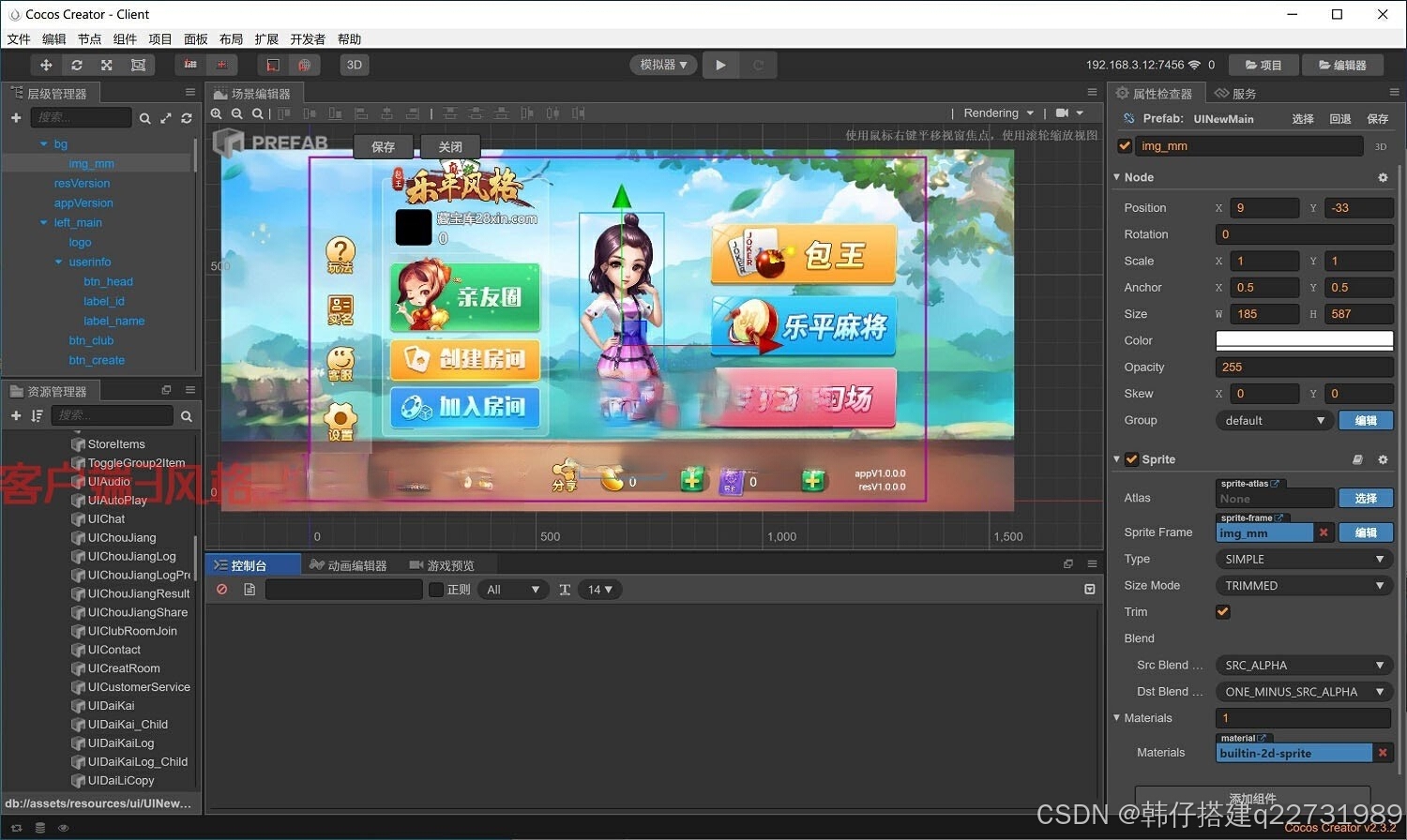Expand all nodes in hierarchy panel

coord(166,118)
